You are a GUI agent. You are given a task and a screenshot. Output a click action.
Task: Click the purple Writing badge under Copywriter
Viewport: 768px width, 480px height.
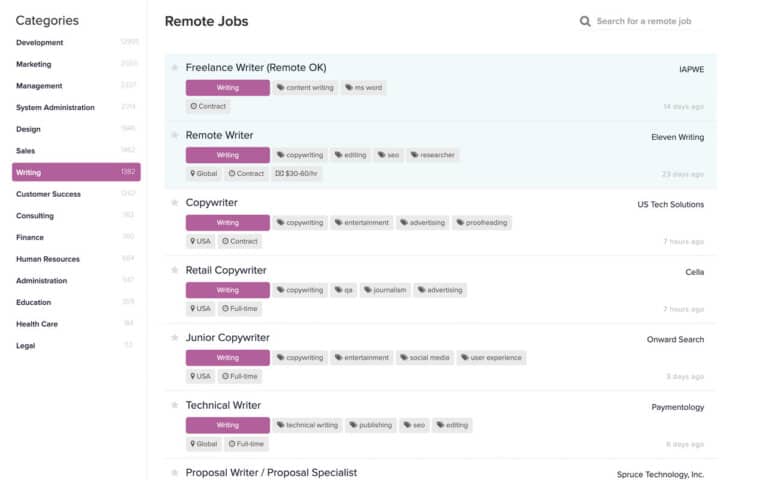pos(228,223)
